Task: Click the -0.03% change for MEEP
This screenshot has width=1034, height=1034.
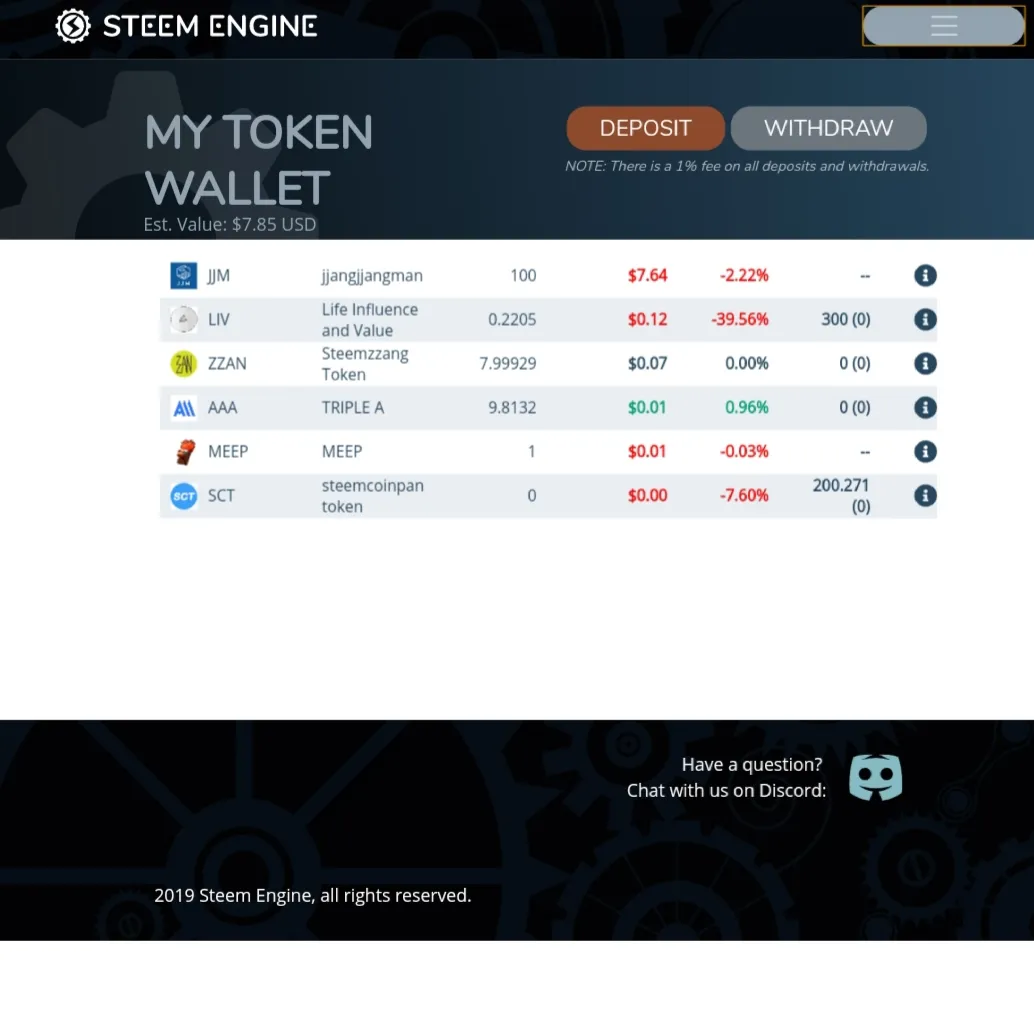Action: pos(744,451)
